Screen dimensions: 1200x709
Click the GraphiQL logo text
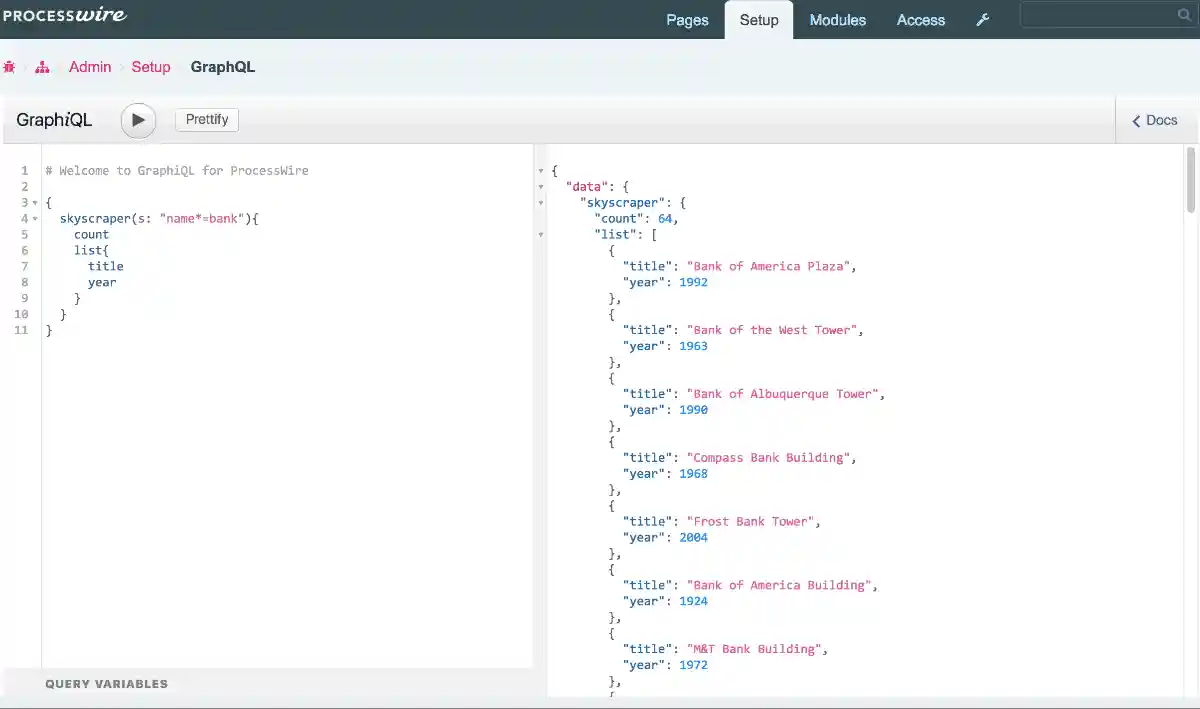click(53, 119)
